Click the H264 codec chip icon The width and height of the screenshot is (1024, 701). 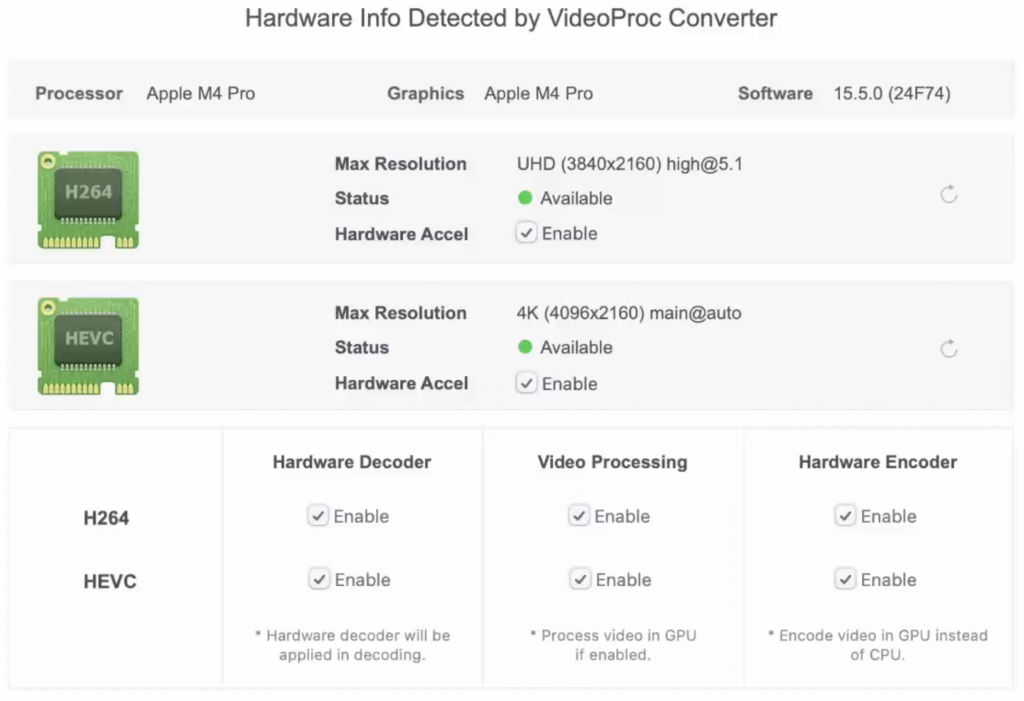click(x=87, y=199)
